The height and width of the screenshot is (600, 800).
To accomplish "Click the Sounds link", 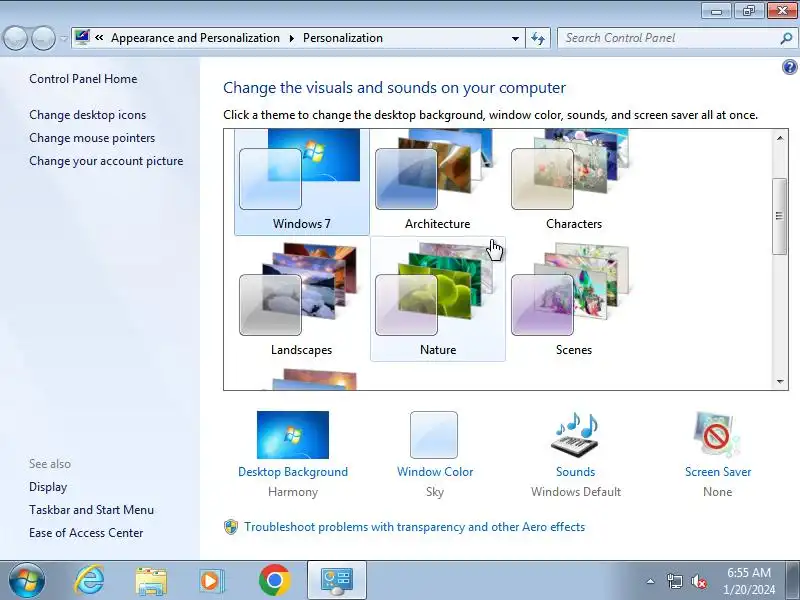I will (x=576, y=472).
